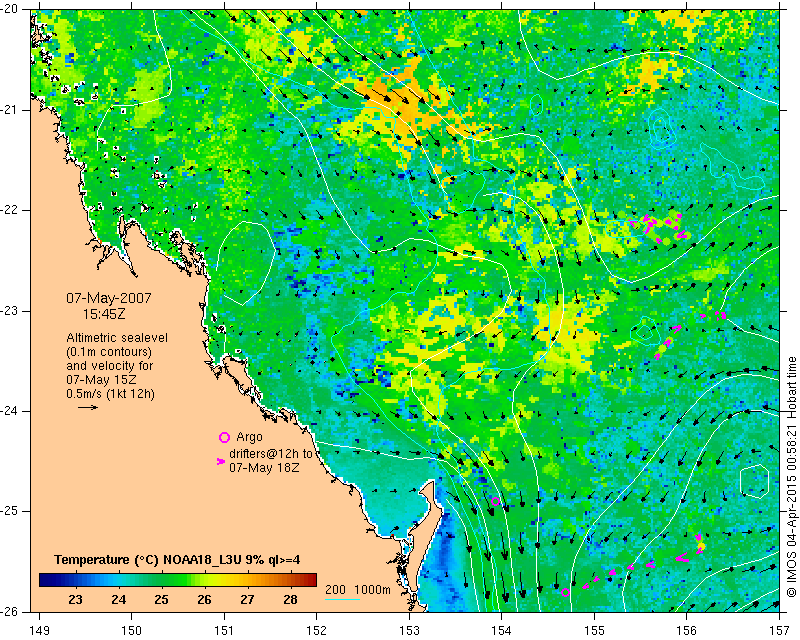Image resolution: width=800 pixels, height=640 pixels.
Task: Click the longitude axis label '155'
Action: (594, 631)
